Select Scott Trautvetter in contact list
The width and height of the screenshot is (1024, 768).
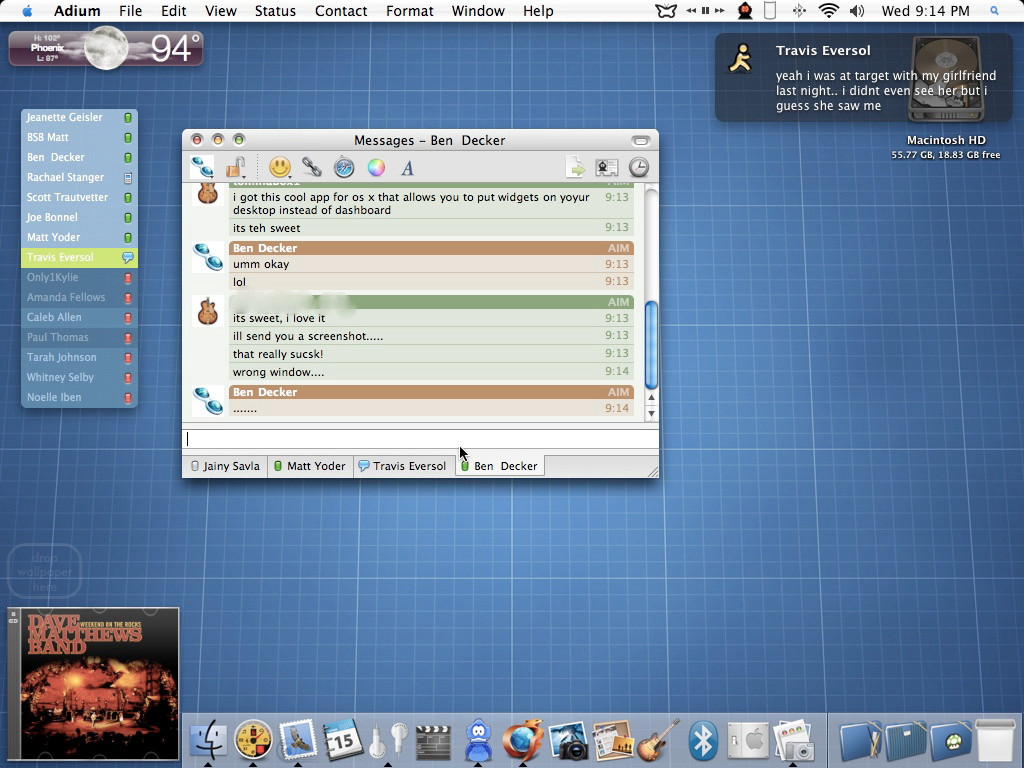point(79,197)
